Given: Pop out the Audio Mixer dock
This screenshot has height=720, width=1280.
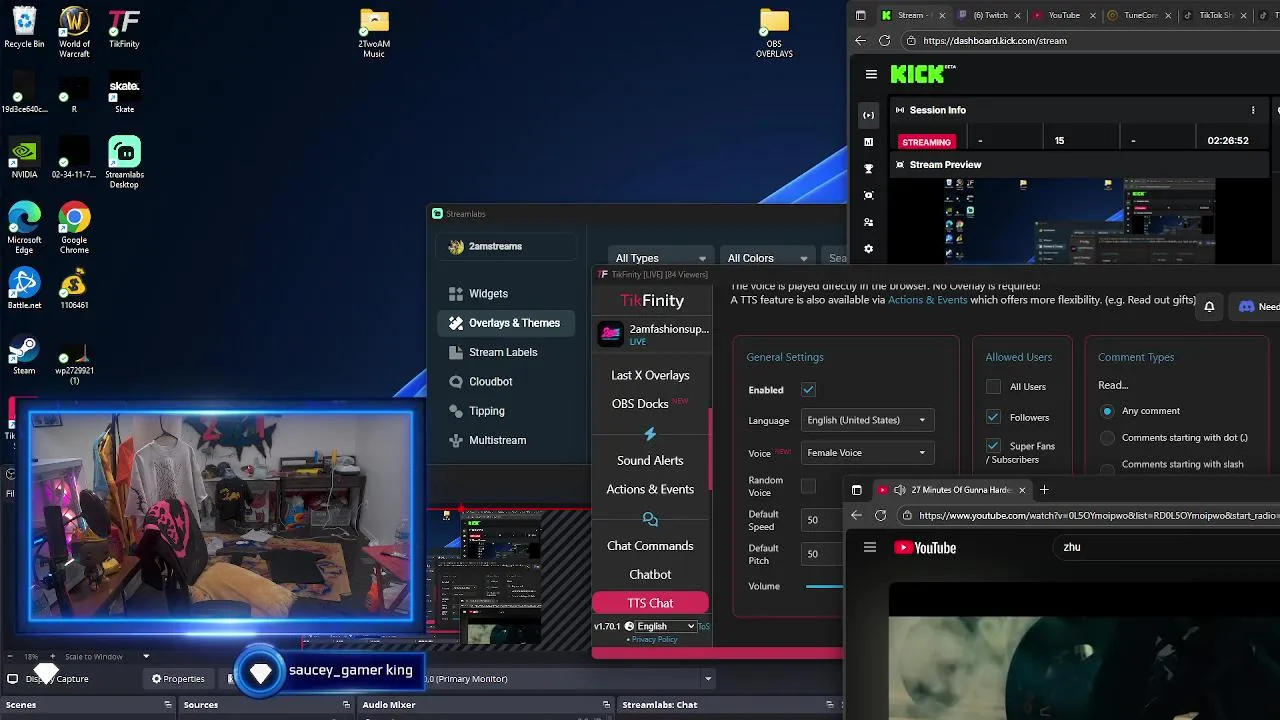Looking at the screenshot, I should (x=606, y=705).
